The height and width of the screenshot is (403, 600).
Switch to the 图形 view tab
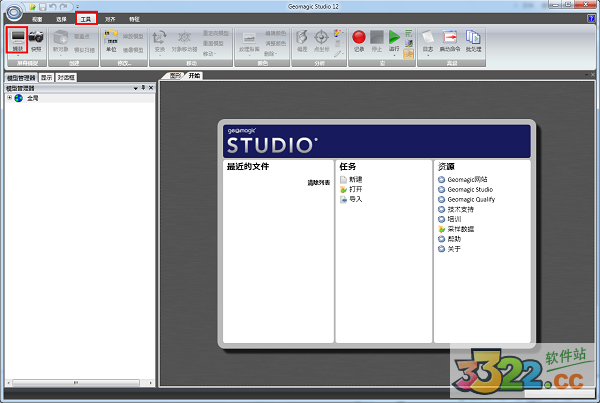point(174,76)
